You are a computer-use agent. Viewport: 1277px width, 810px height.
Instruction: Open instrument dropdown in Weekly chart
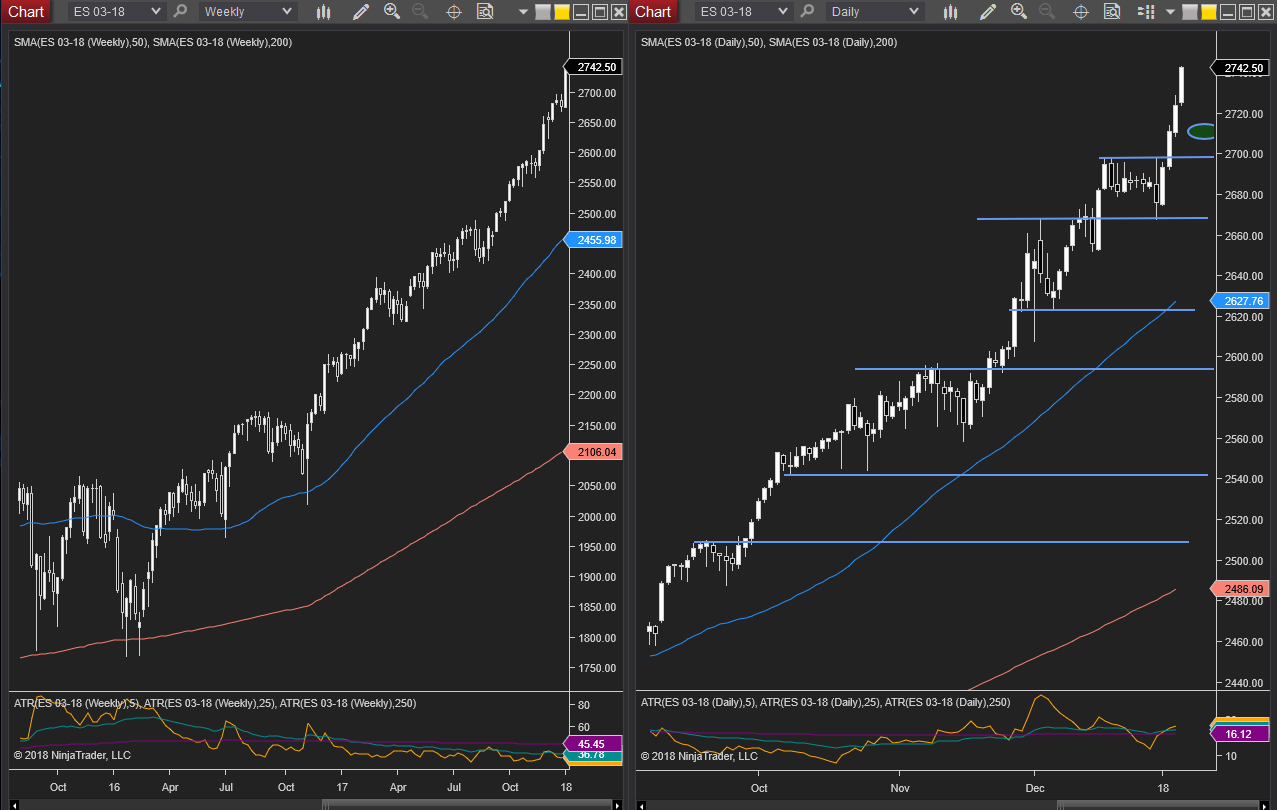(117, 11)
